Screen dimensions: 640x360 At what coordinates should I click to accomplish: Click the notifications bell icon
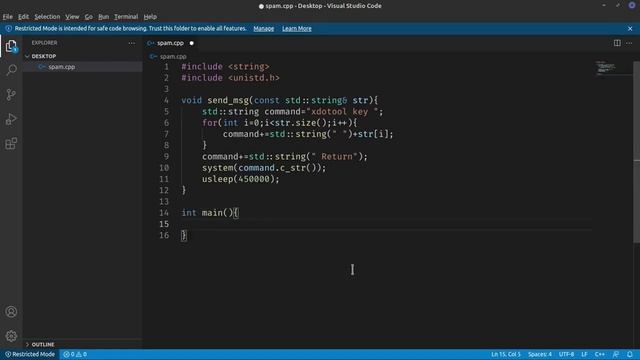[630, 354]
